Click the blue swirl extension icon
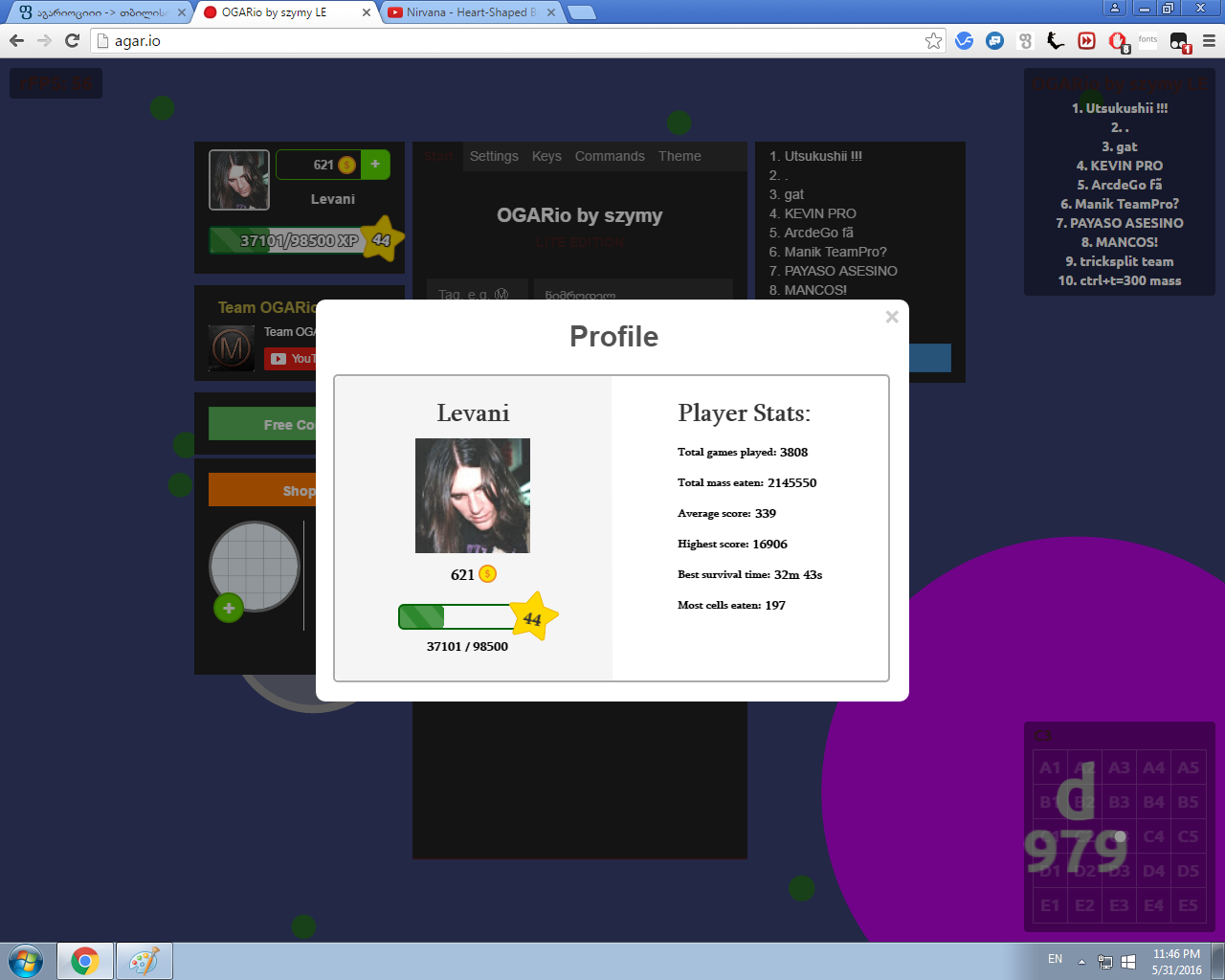 coord(965,40)
